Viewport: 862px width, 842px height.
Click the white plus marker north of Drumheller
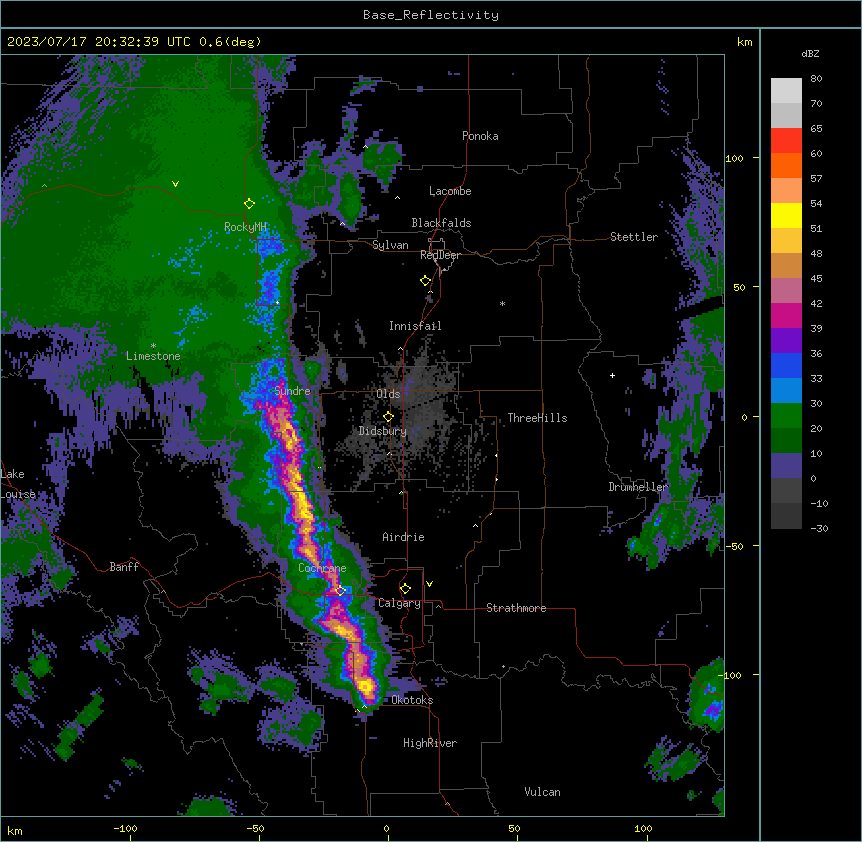pyautogui.click(x=612, y=375)
